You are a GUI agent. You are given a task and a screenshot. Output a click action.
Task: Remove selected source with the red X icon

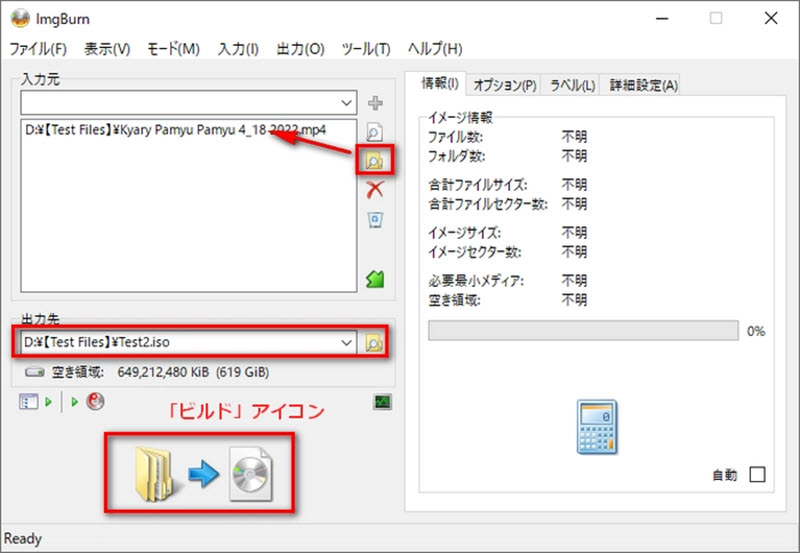click(375, 190)
